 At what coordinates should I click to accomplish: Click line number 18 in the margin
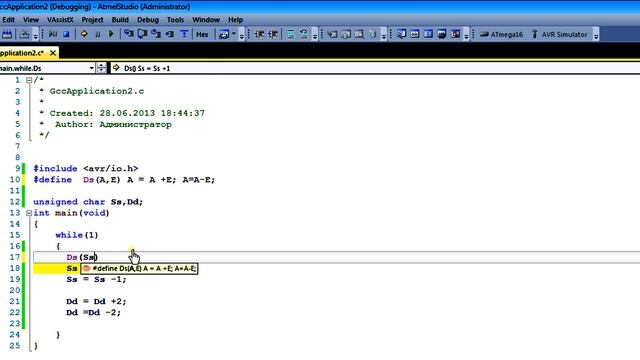[x=15, y=268]
